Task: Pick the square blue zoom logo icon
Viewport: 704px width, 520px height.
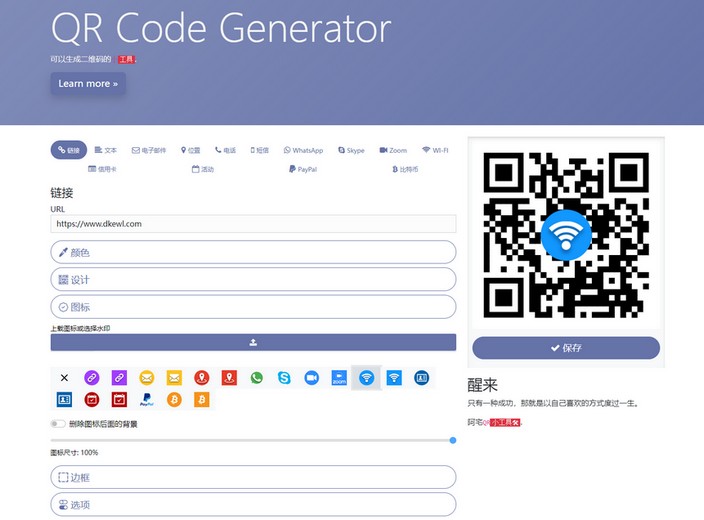Action: tap(339, 378)
